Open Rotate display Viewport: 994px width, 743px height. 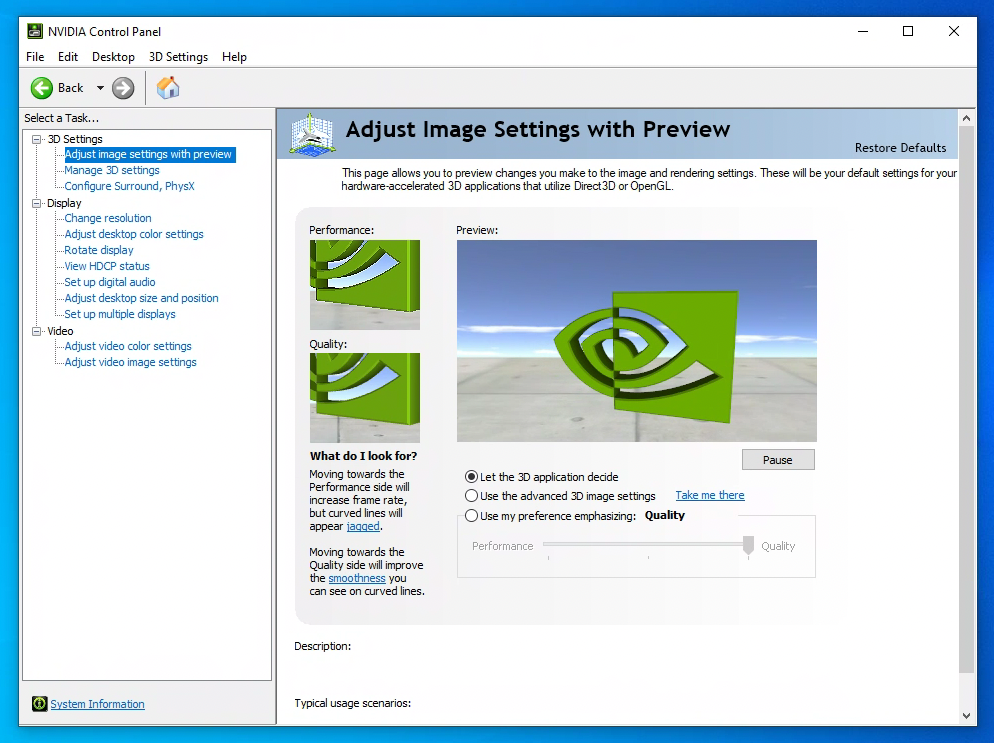pyautogui.click(x=99, y=250)
